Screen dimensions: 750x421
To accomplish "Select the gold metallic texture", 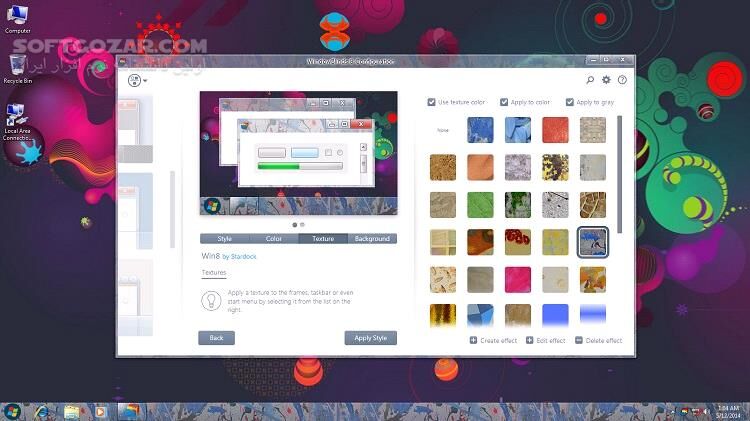I will [x=443, y=316].
